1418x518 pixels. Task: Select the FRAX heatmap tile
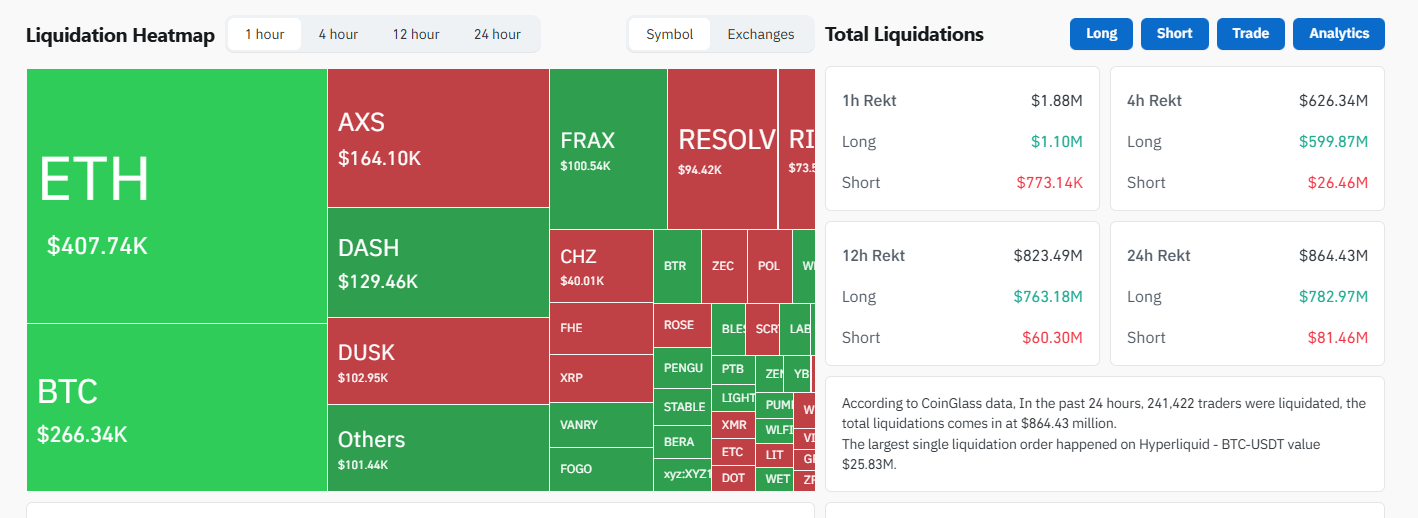tap(608, 148)
